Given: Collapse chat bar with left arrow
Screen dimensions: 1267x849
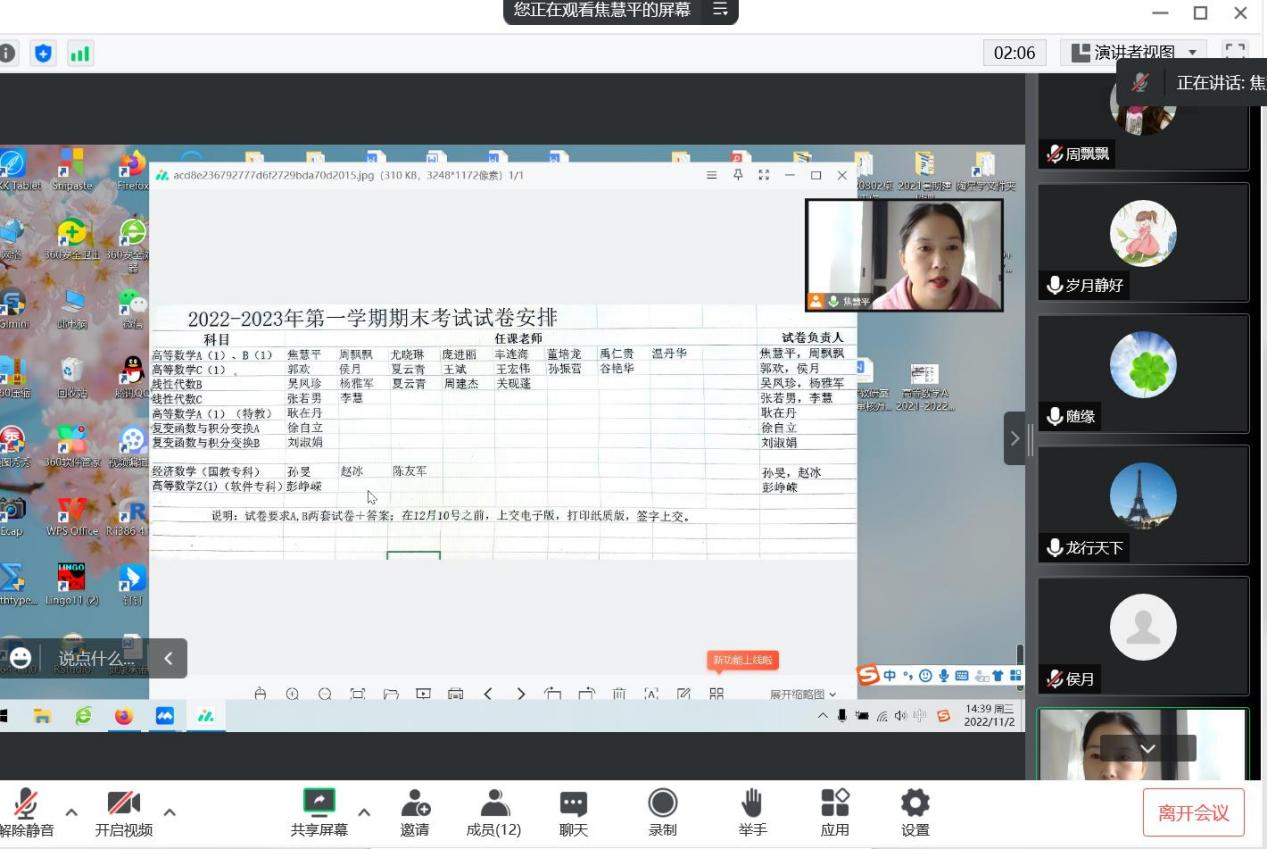Looking at the screenshot, I should click(168, 658).
